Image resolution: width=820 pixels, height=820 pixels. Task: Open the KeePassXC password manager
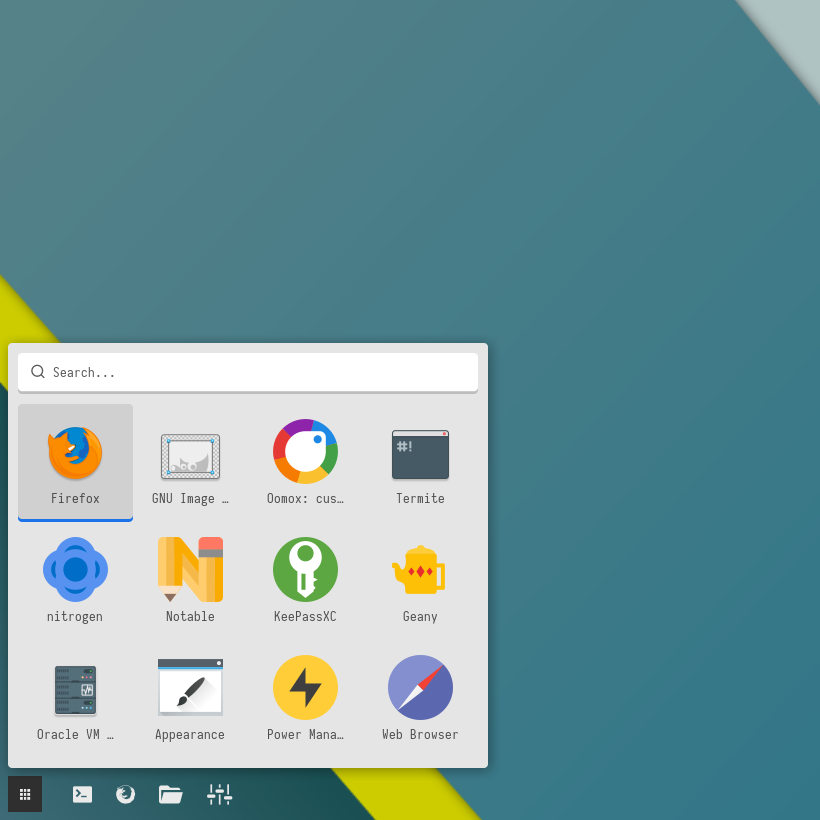[305, 569]
